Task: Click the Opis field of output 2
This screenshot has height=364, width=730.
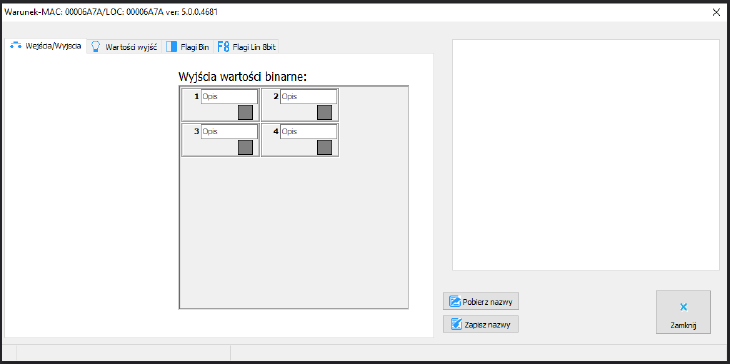Action: point(308,97)
